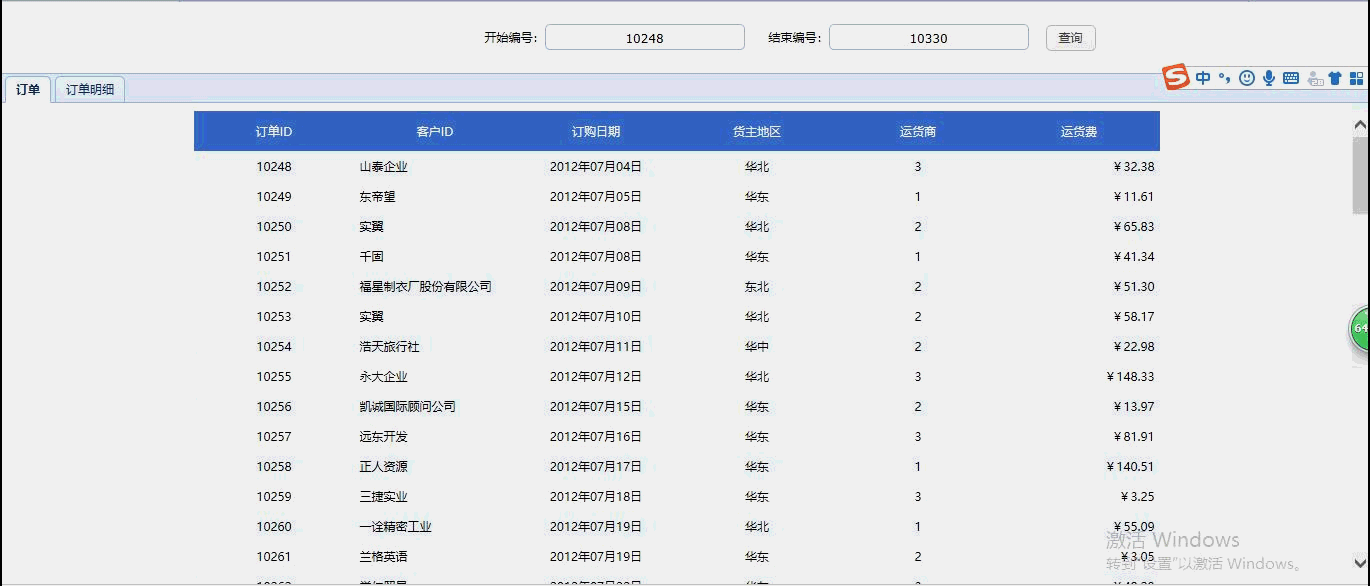Click freight ￥65.83
The image size is (1370, 586).
coord(1134,227)
